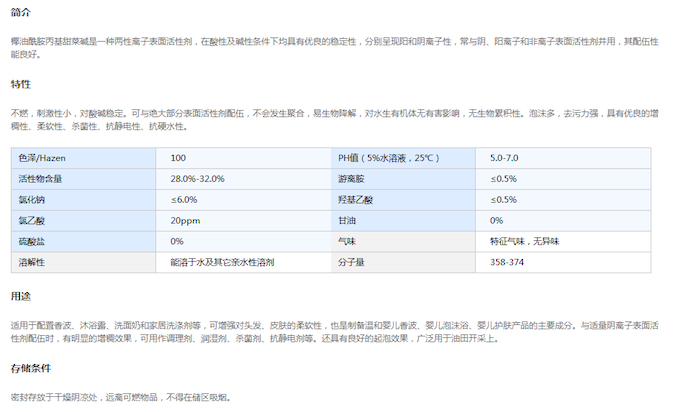Select the ≤0.5% value beside 游离胺
The height and width of the screenshot is (412, 678).
tap(563, 179)
